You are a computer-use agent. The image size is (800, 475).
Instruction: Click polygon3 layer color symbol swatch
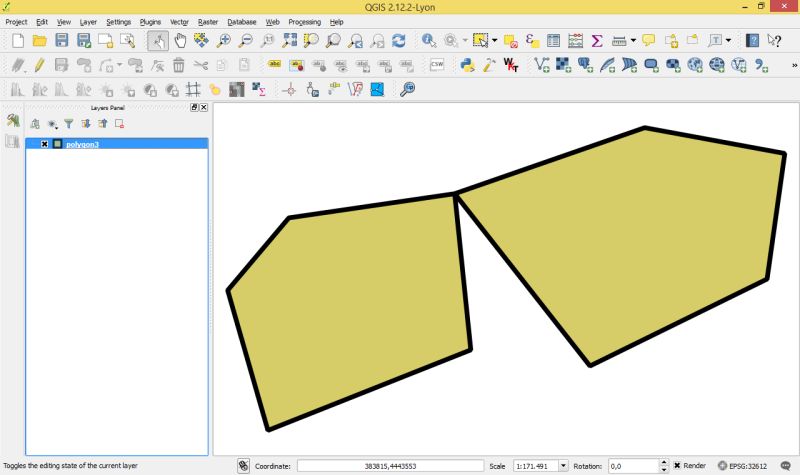(x=57, y=144)
